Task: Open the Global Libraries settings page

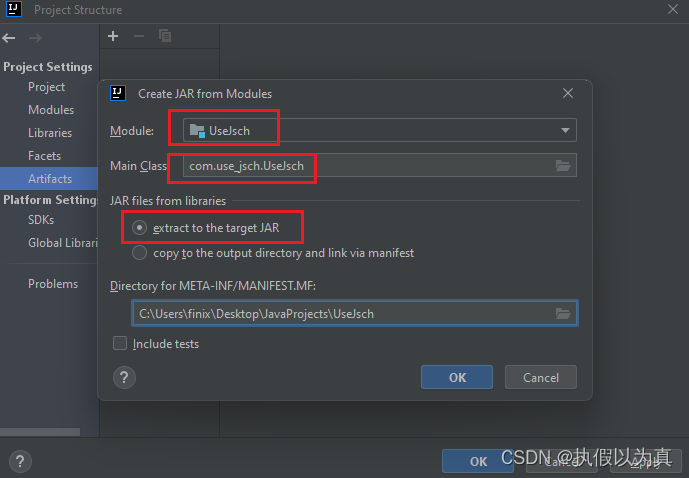Action: tap(63, 243)
